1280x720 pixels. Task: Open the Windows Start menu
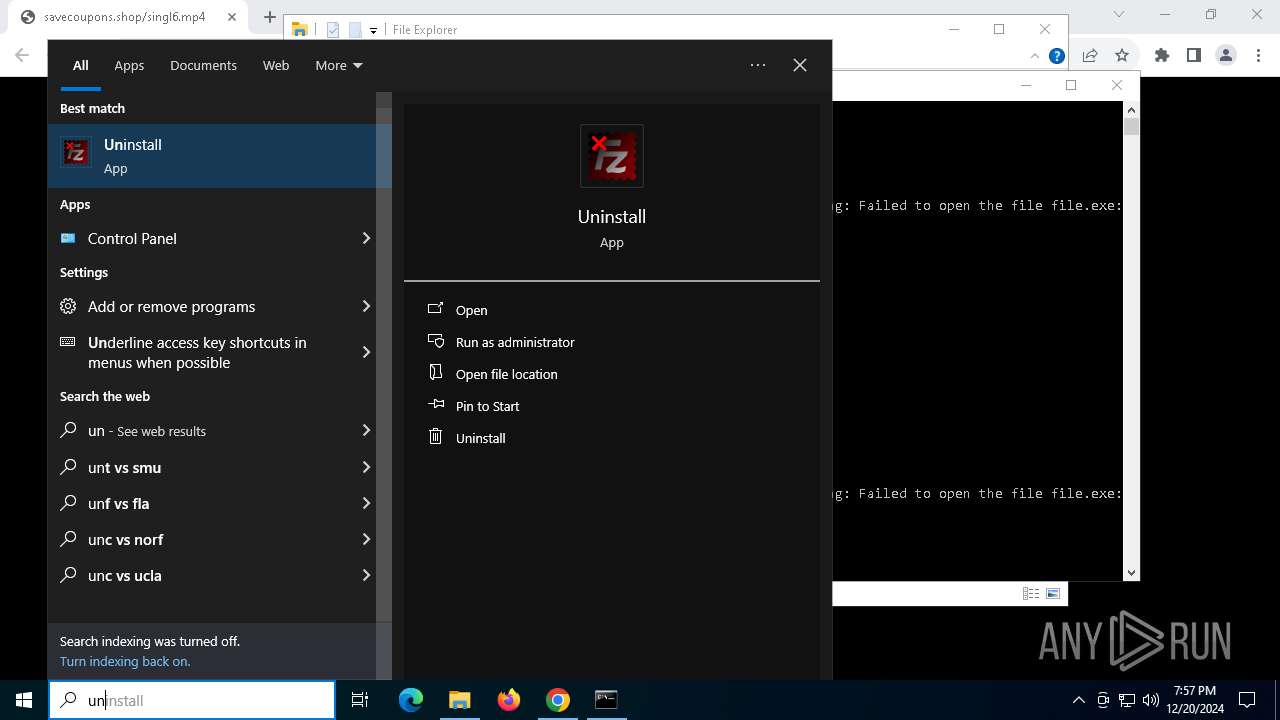point(24,700)
